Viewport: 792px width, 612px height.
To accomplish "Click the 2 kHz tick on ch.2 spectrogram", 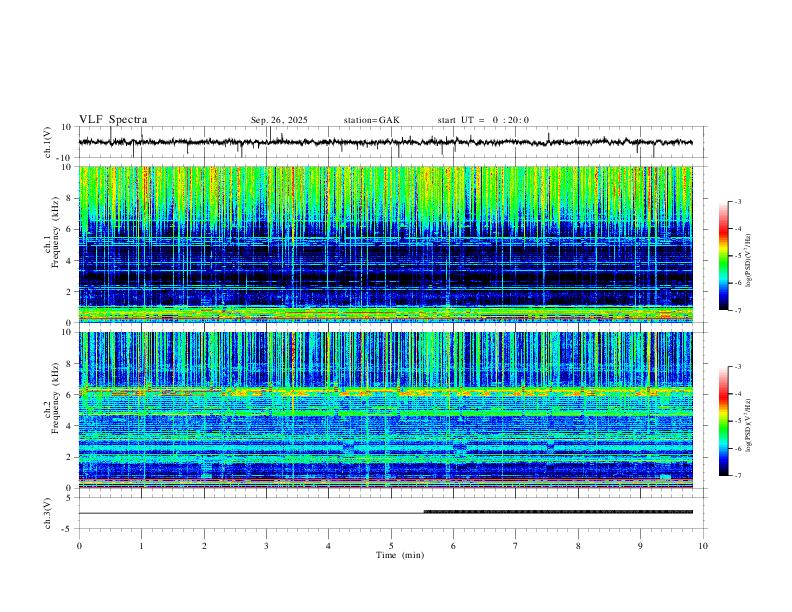I will tap(69, 457).
